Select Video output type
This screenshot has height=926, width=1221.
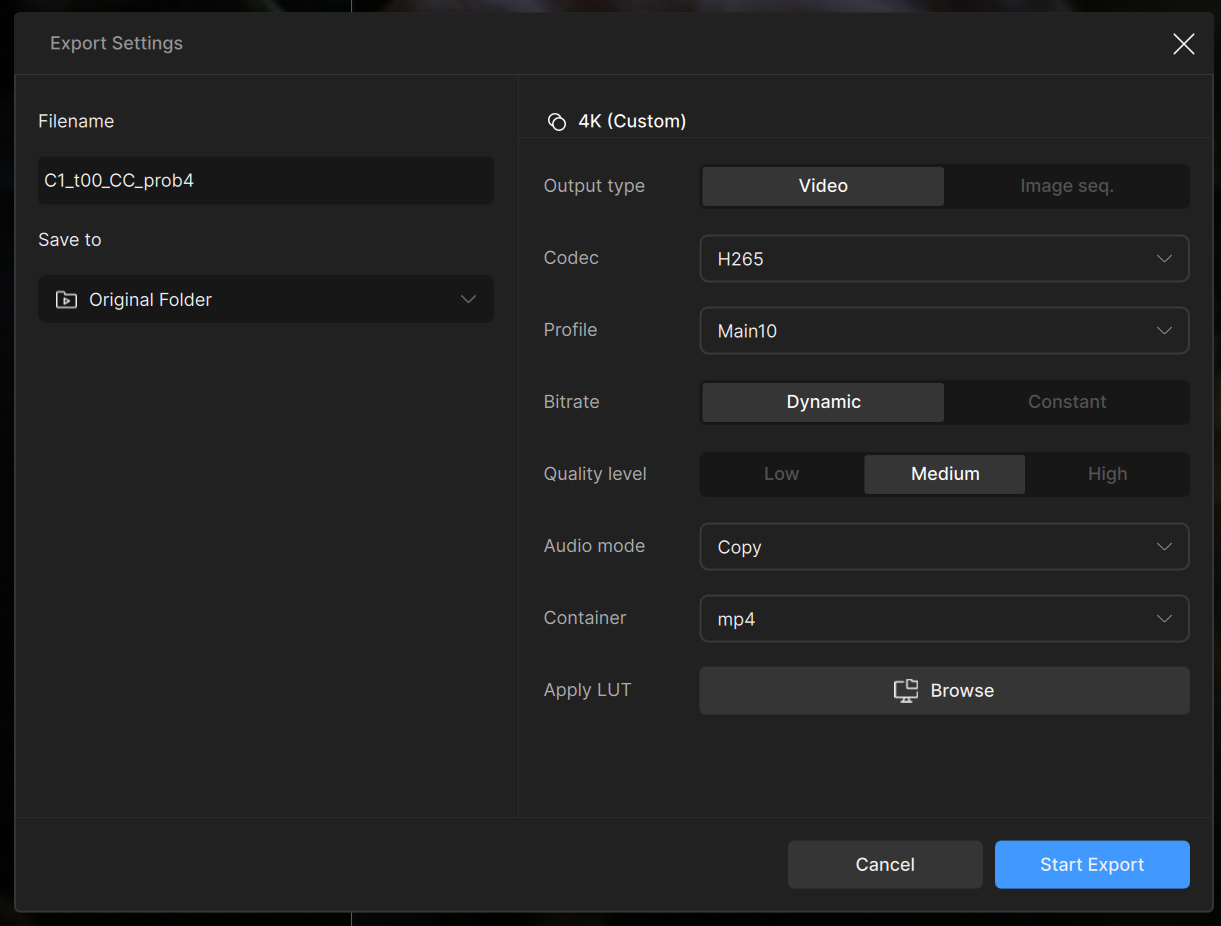[823, 186]
